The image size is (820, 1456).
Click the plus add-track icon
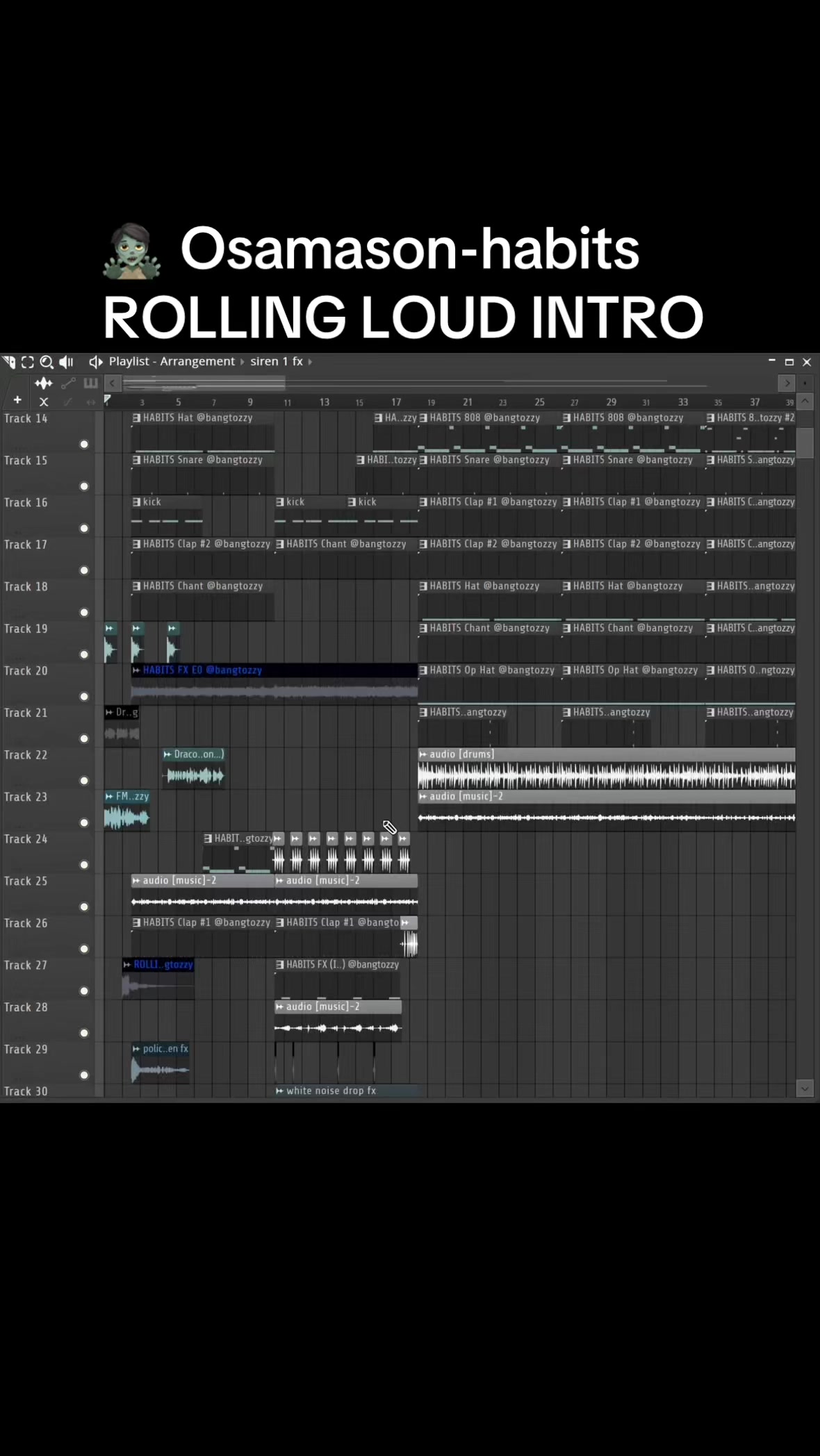click(17, 400)
